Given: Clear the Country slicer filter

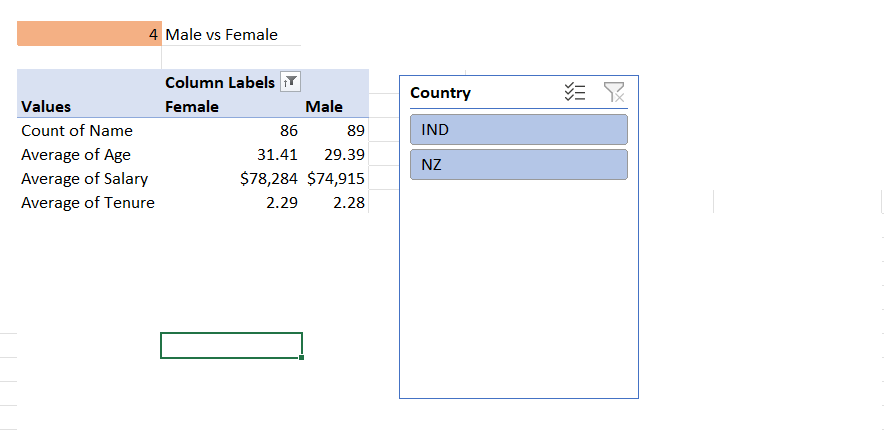Looking at the screenshot, I should click(614, 92).
